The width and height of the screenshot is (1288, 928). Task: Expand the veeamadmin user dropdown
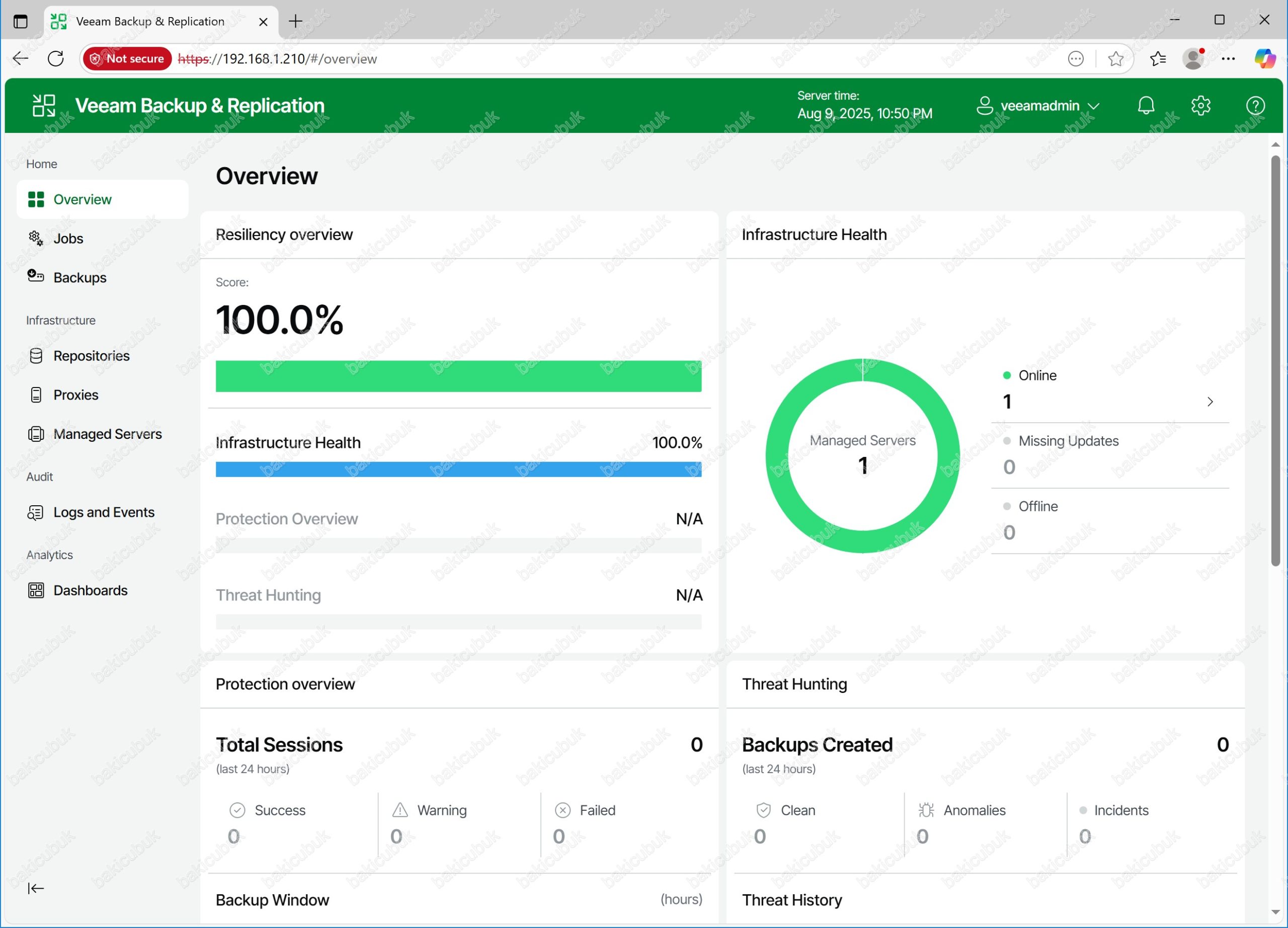pyautogui.click(x=1093, y=106)
